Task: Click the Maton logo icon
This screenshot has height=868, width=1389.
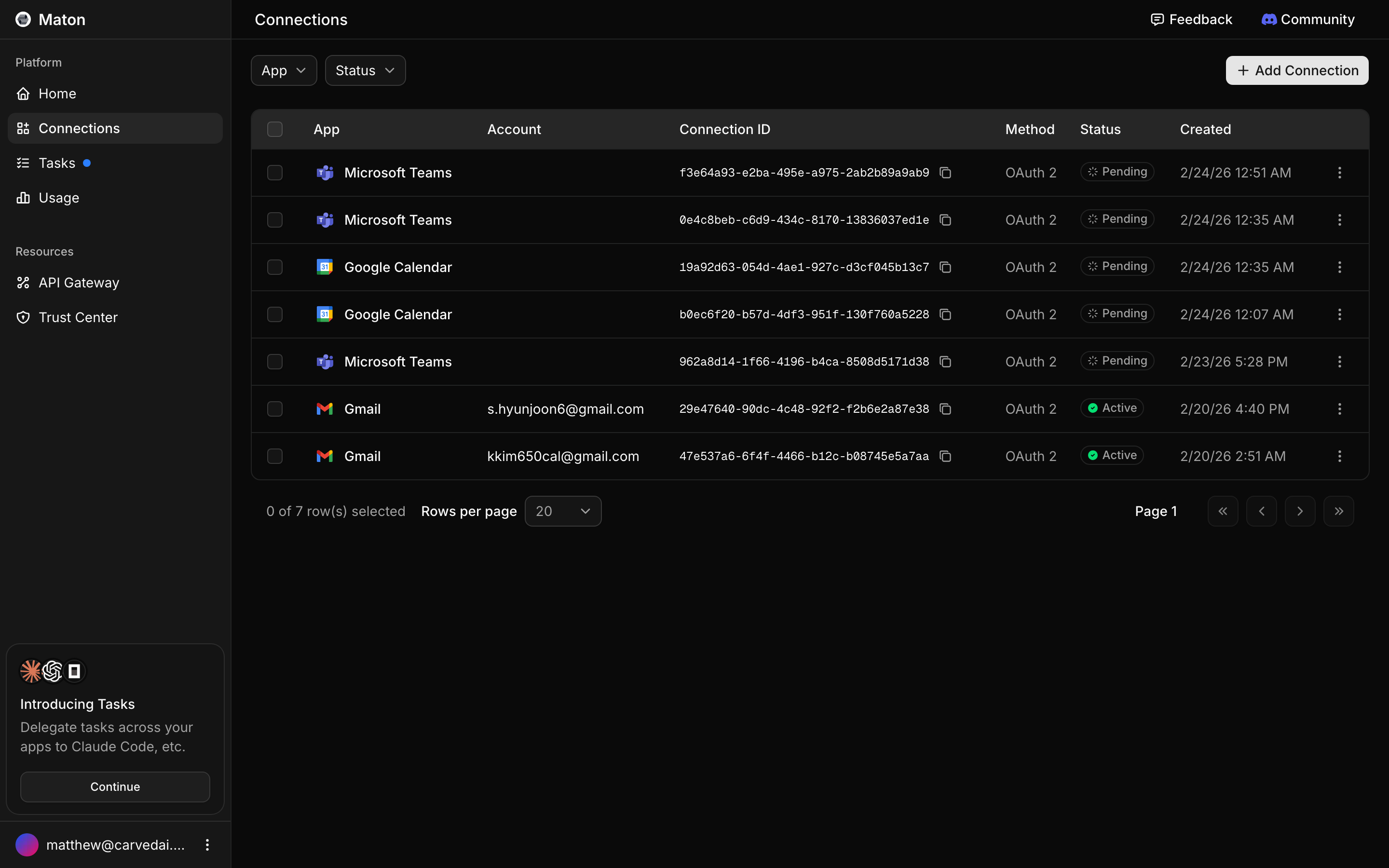Action: (x=23, y=19)
